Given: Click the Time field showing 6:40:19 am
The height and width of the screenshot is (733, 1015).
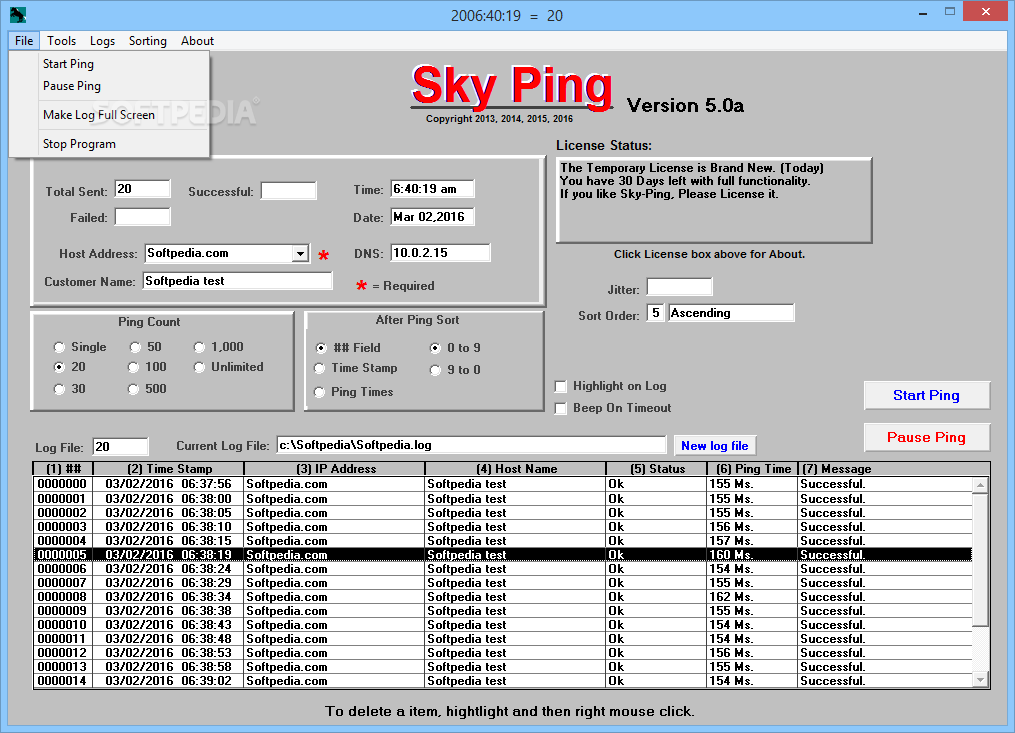Looking at the screenshot, I should click(432, 189).
